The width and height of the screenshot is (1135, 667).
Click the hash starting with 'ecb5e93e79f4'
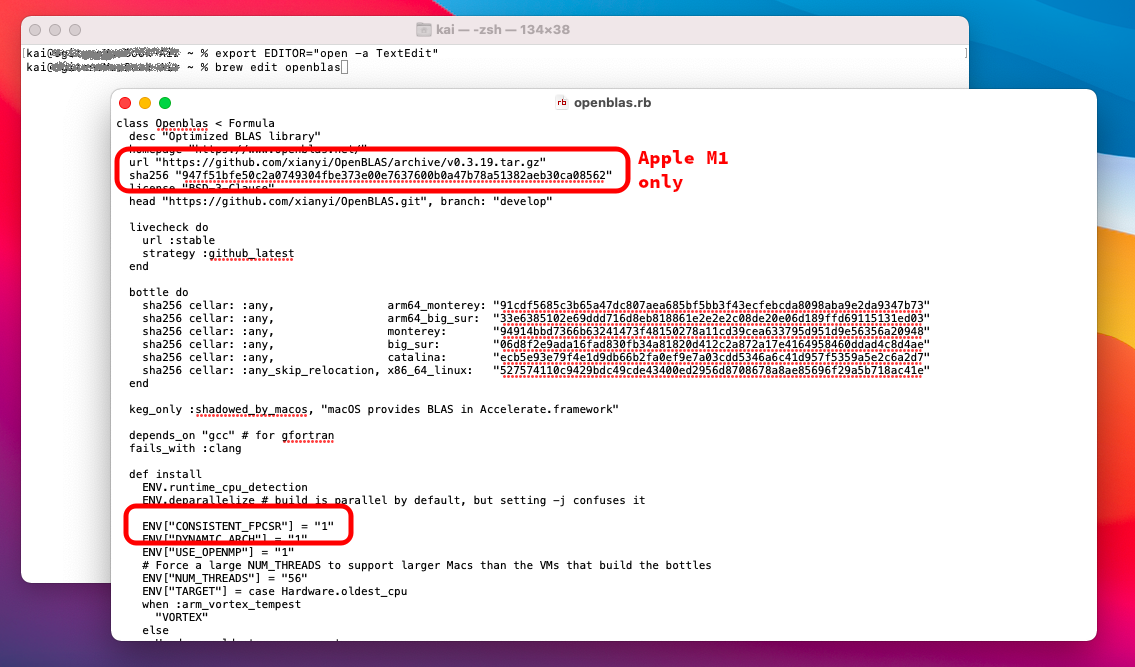click(x=711, y=358)
